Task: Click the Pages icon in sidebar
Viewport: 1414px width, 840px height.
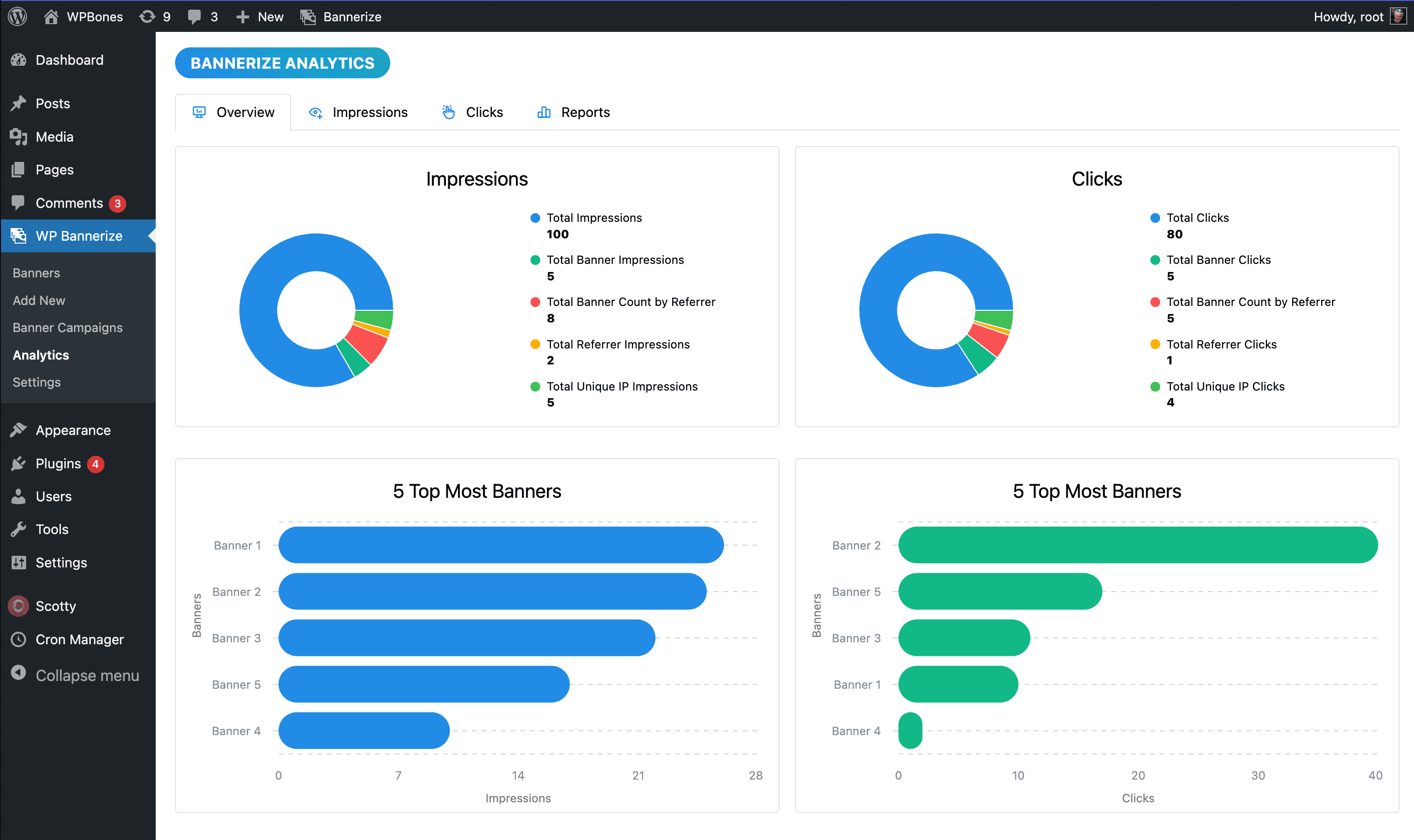Action: click(x=19, y=169)
